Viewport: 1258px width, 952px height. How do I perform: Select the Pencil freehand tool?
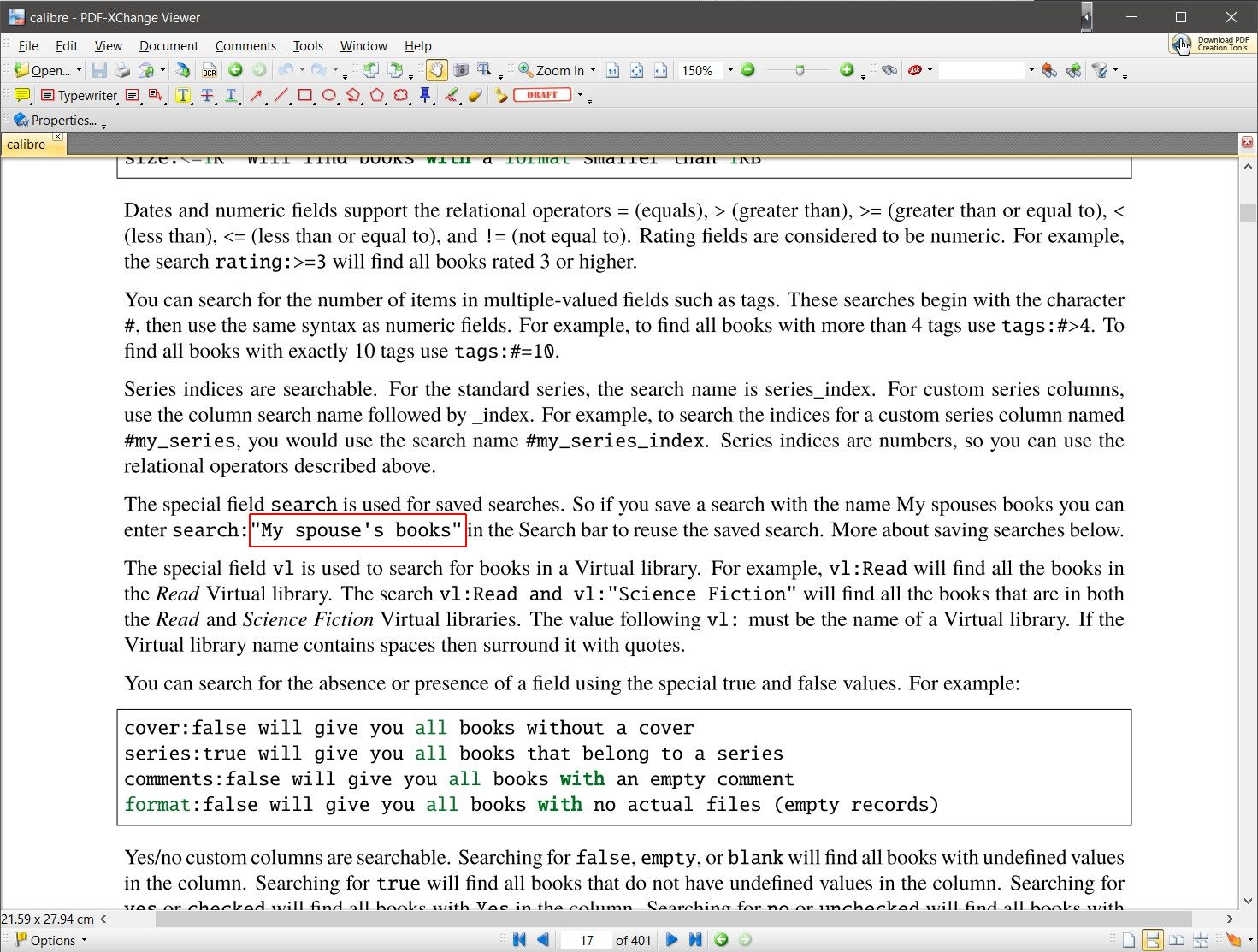[451, 95]
